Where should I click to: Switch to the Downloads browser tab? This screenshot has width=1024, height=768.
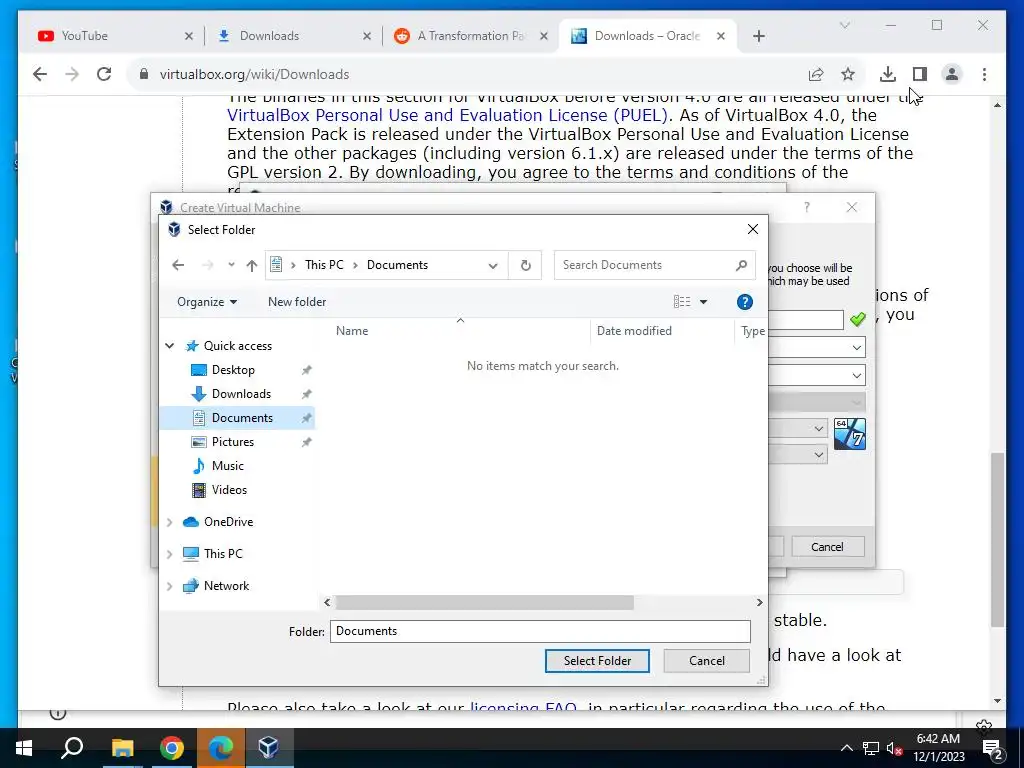[292, 36]
